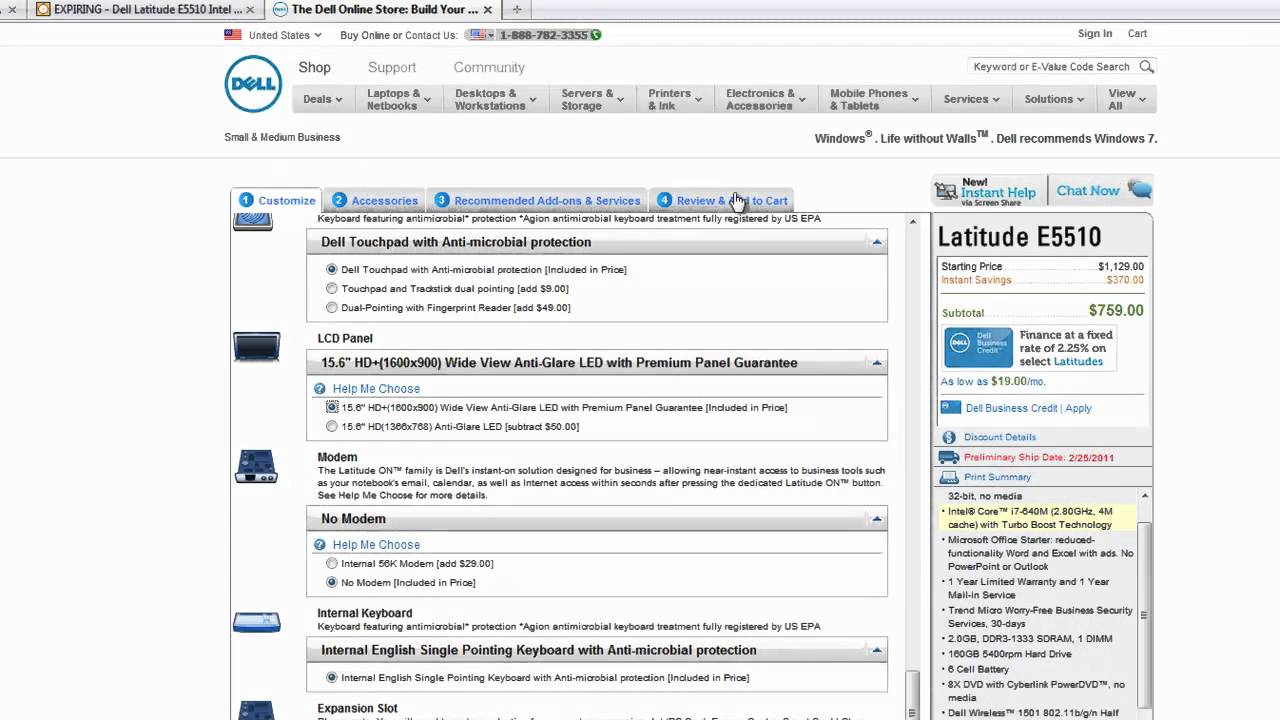Select Dell Touchpad with Anti-microbial protection option
This screenshot has height=720, width=1280.
point(332,269)
